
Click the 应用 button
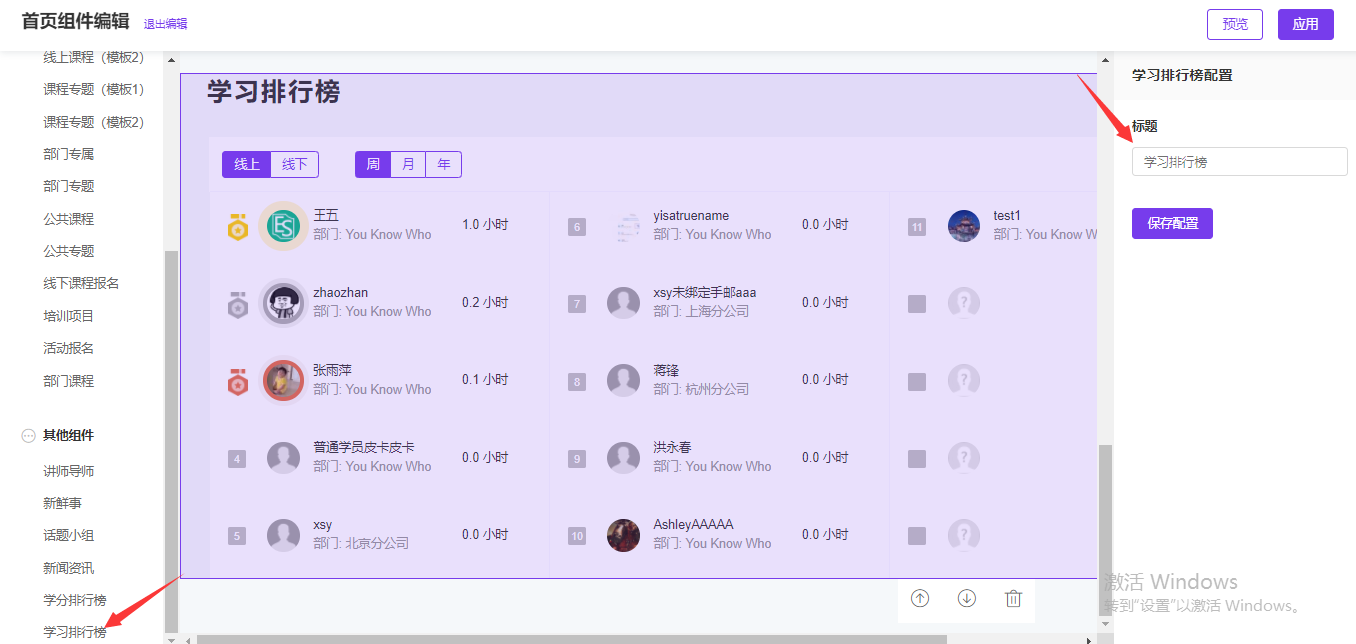point(1305,24)
